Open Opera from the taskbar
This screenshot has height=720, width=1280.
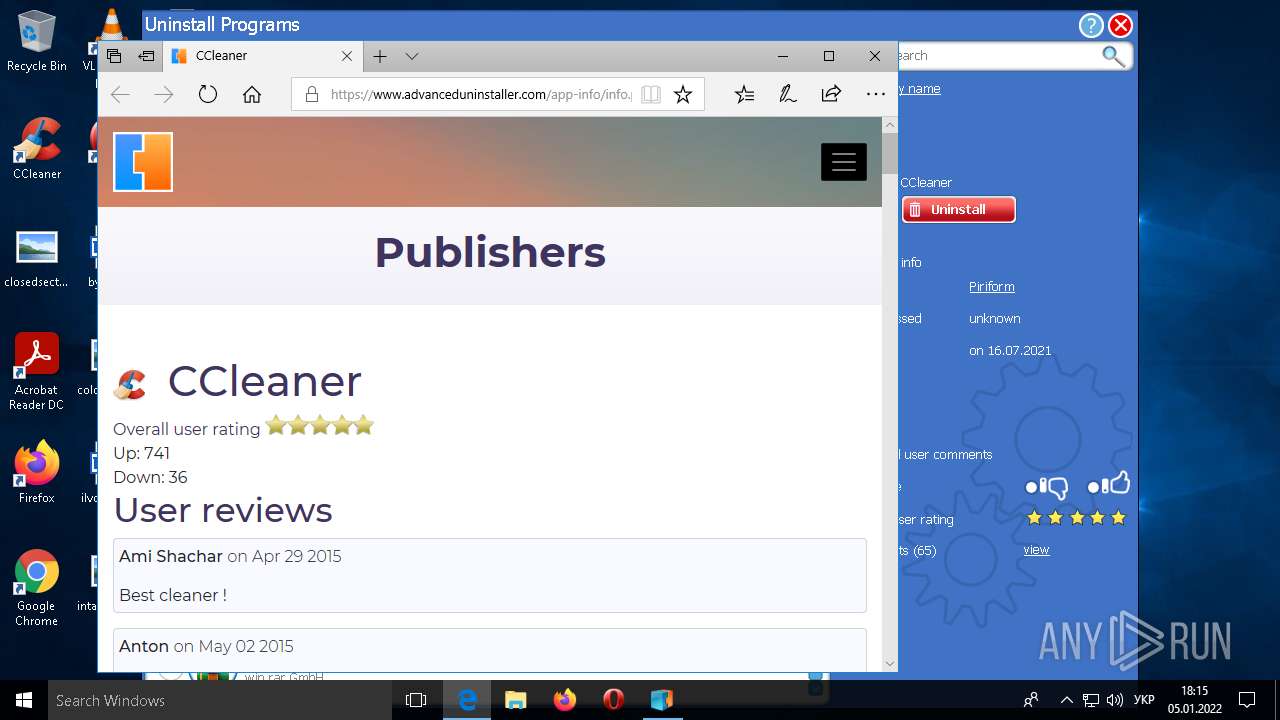tap(614, 700)
